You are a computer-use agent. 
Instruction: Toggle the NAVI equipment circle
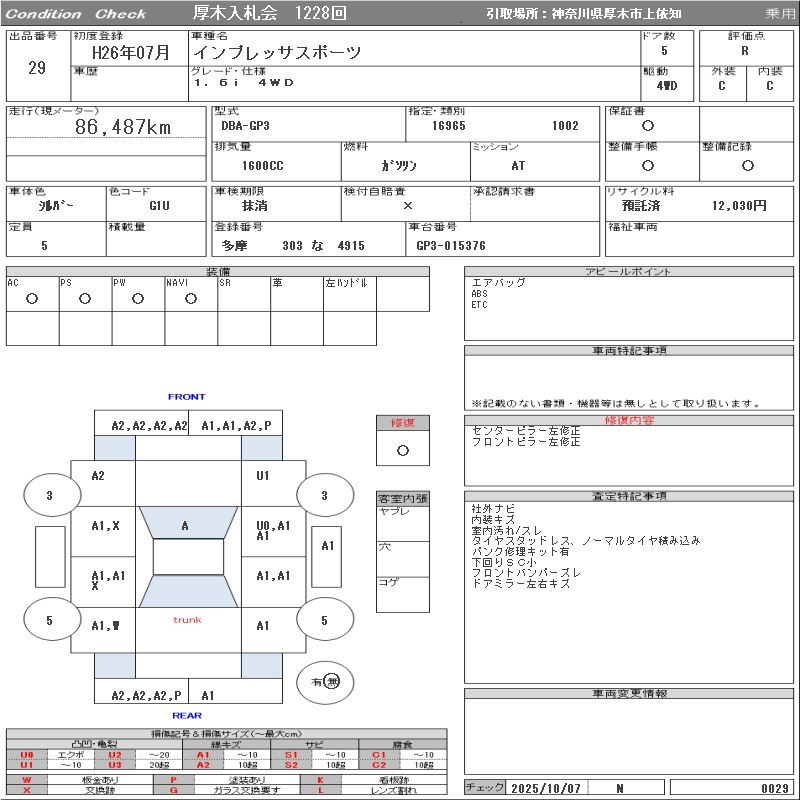coord(191,298)
